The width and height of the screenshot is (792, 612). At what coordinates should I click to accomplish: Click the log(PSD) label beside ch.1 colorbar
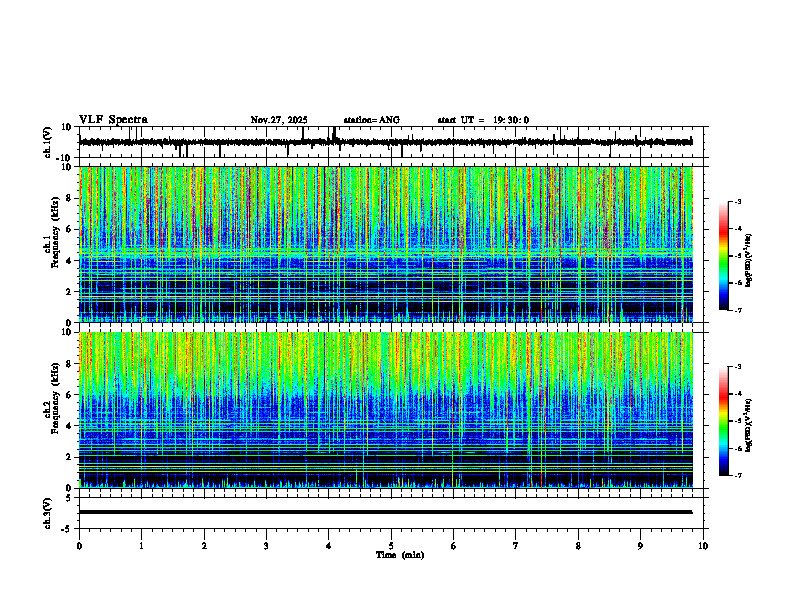(749, 261)
